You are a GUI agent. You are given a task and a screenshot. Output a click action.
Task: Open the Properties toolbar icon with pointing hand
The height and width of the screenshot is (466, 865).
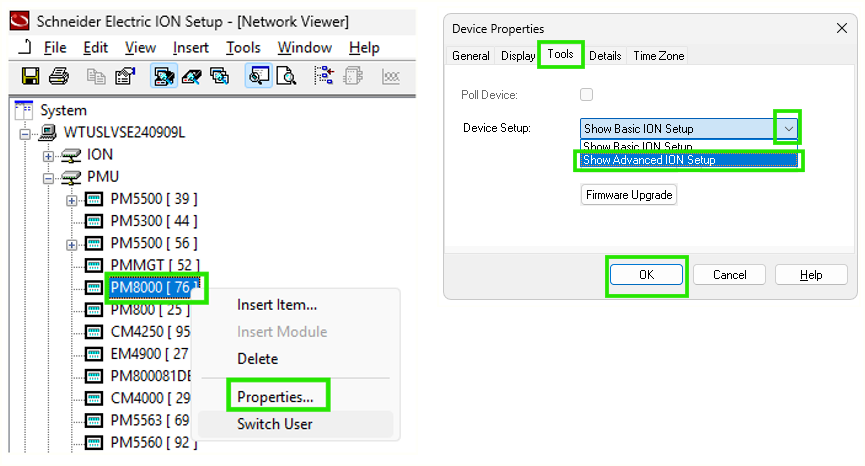tap(125, 76)
